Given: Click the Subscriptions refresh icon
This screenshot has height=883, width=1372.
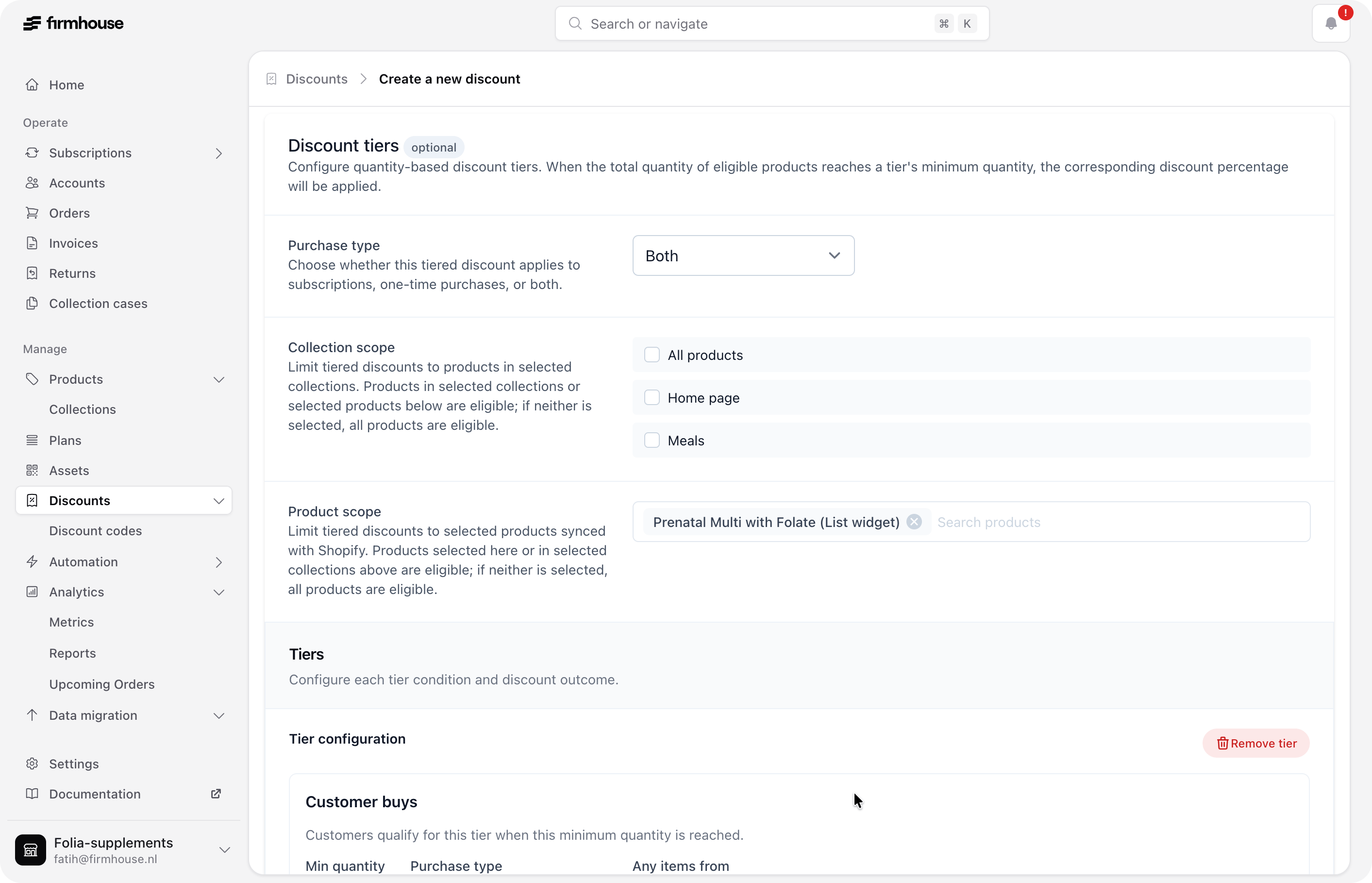Looking at the screenshot, I should [x=32, y=153].
